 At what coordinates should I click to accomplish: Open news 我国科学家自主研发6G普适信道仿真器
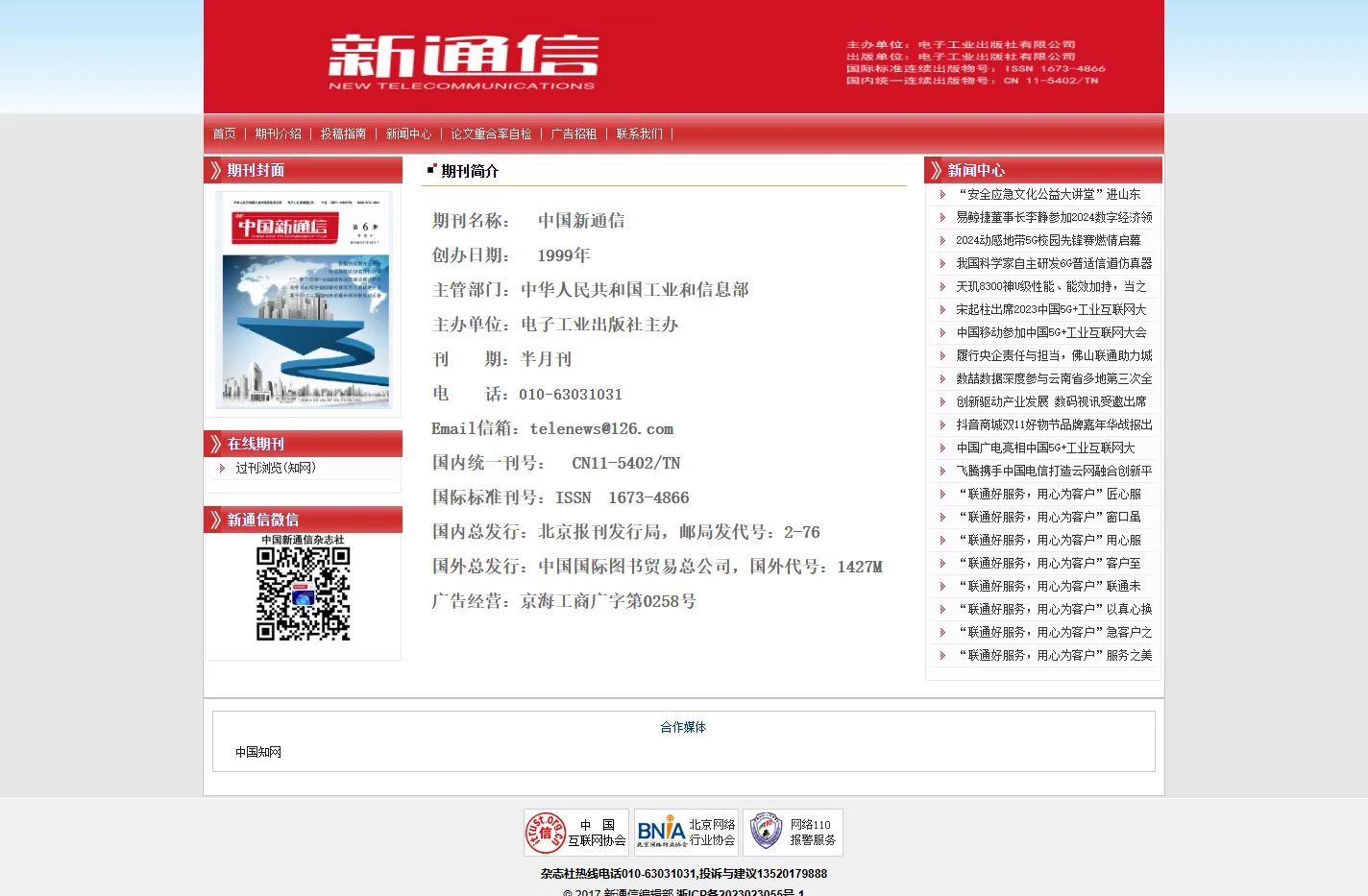1054,263
